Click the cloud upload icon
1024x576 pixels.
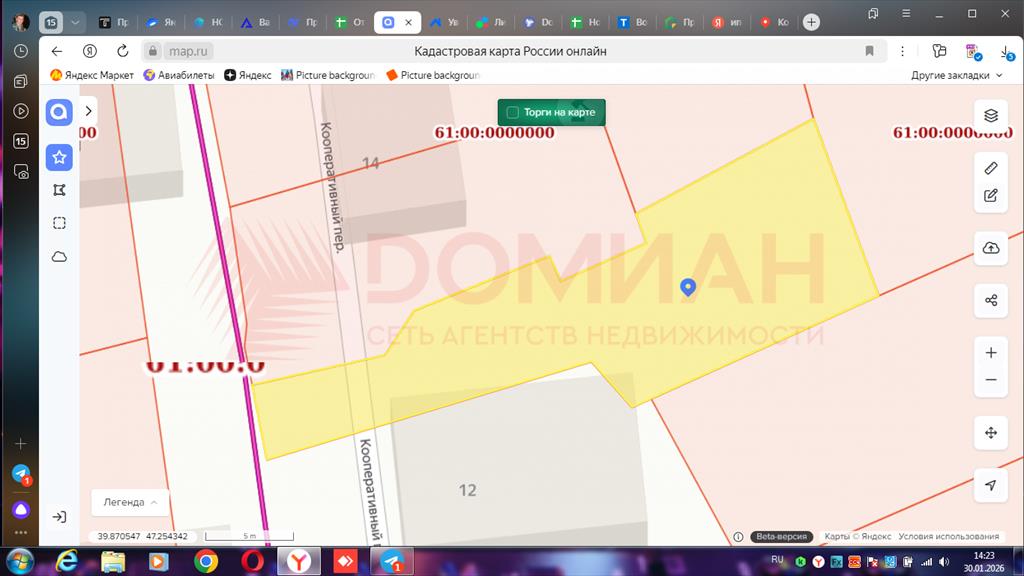990,248
